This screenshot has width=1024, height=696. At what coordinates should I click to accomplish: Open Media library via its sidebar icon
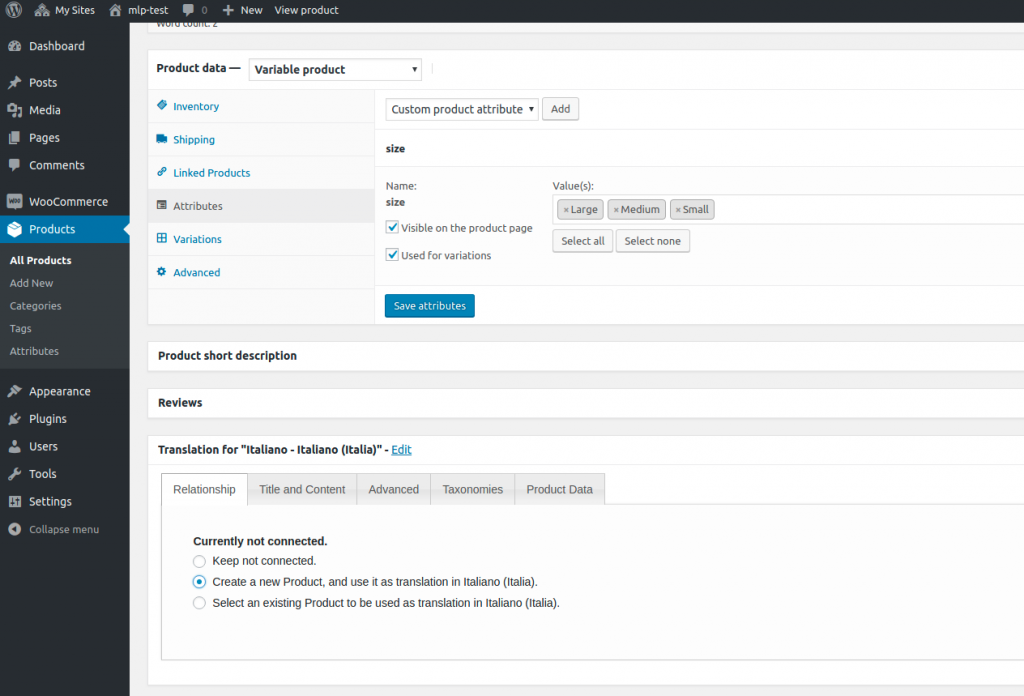[x=14, y=110]
